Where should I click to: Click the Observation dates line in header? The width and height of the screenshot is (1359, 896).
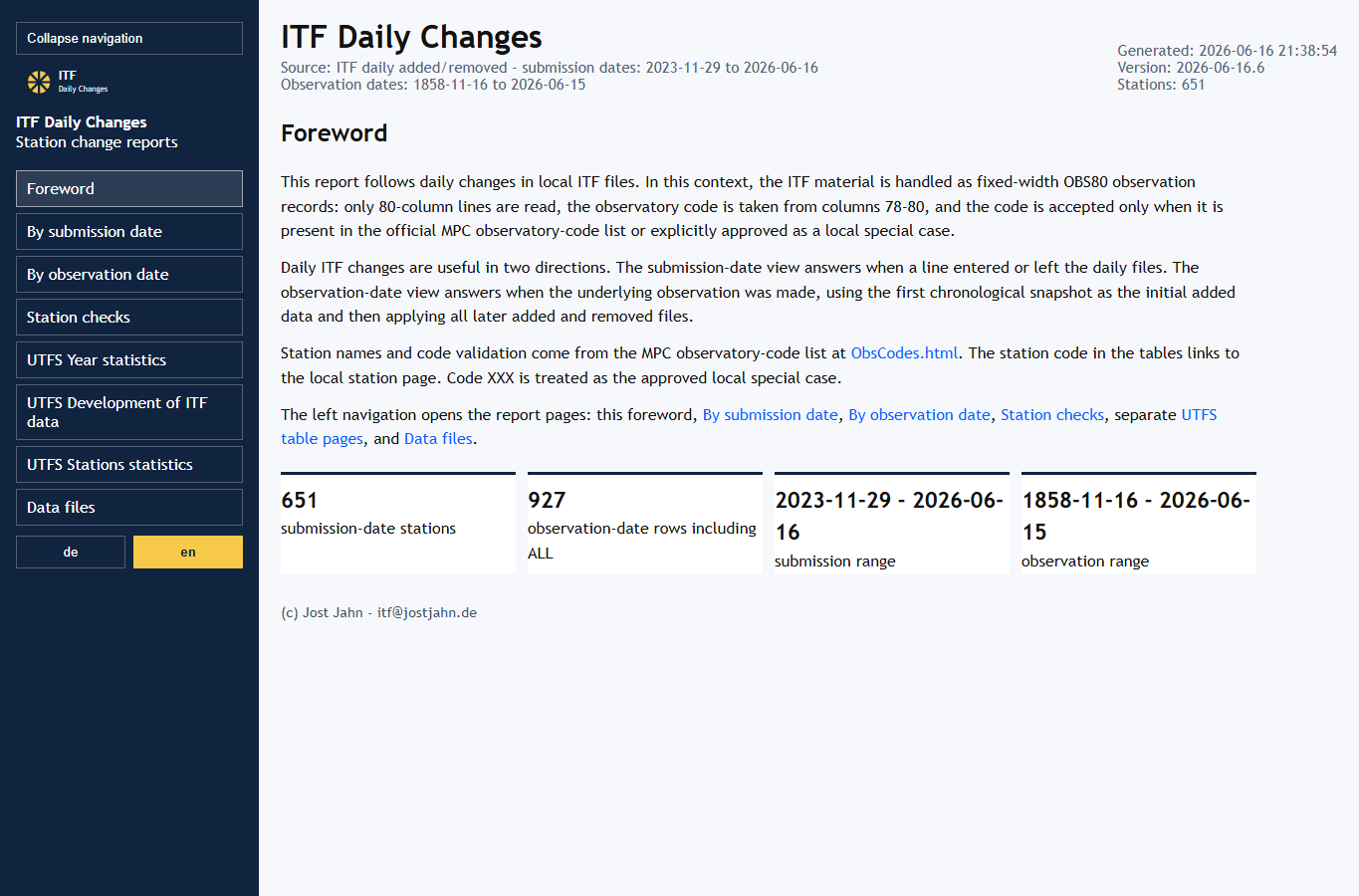click(433, 85)
